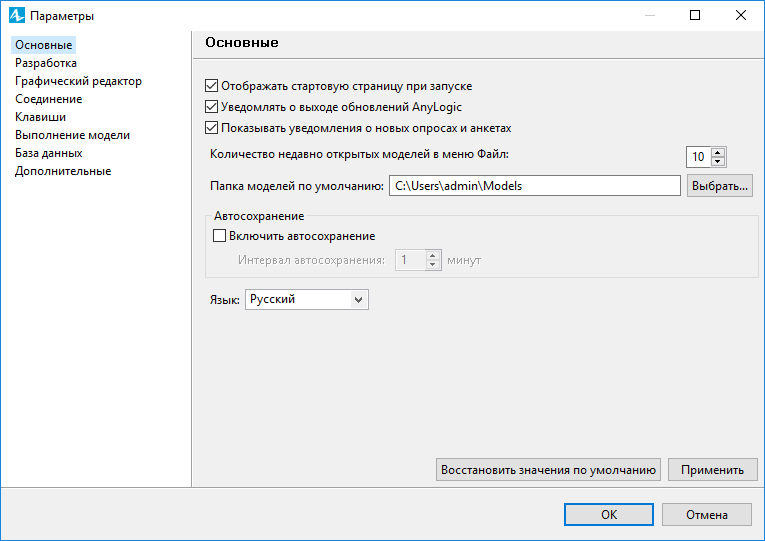
Task: Go to Соединение settings section
Action: 49,99
